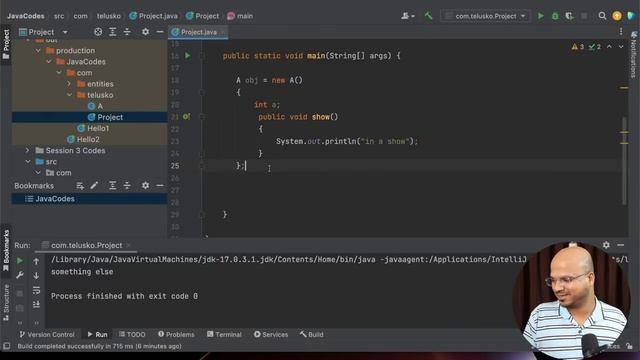The height and width of the screenshot is (360, 640).
Task: Click the stop process square icon
Action: tap(584, 16)
